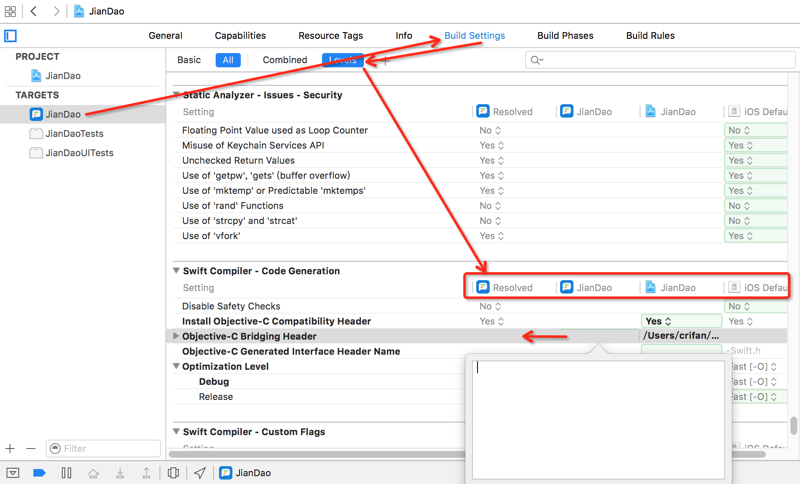This screenshot has height=484, width=800.
Task: Open the Capabilities tab
Action: point(240,36)
